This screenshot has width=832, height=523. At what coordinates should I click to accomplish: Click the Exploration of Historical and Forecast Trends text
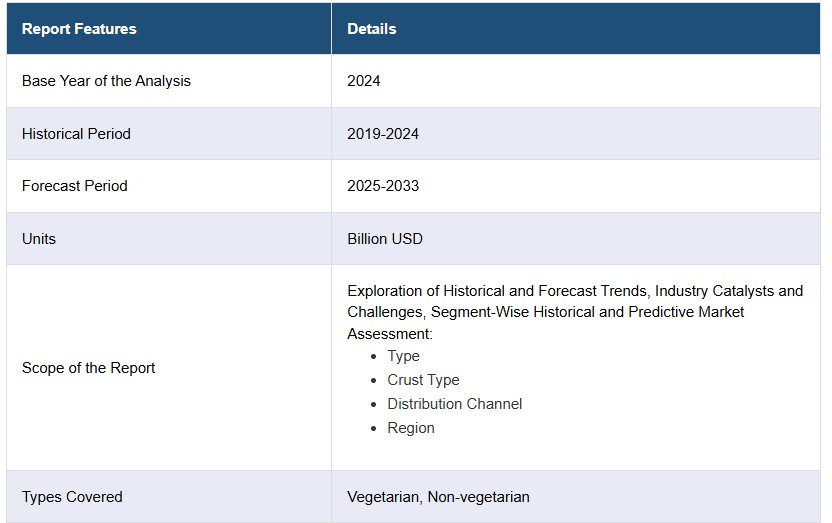[x=497, y=291]
